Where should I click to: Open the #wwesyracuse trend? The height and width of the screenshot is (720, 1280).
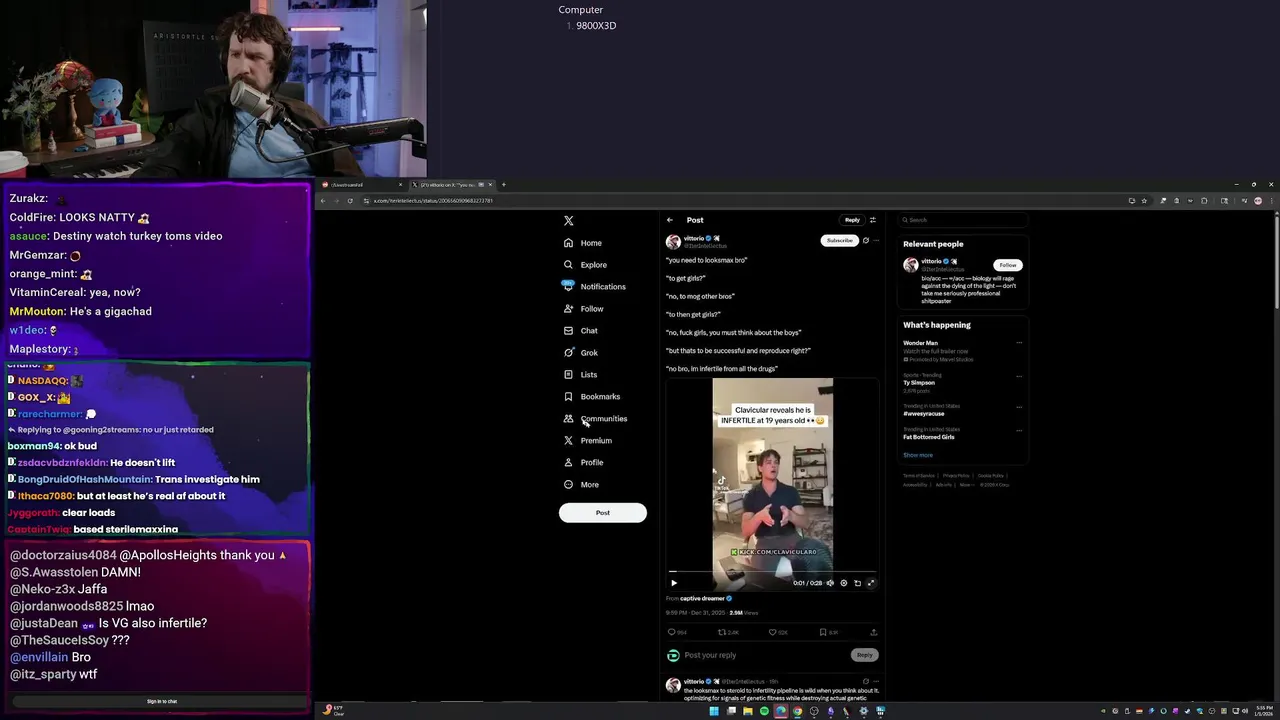tap(924, 414)
